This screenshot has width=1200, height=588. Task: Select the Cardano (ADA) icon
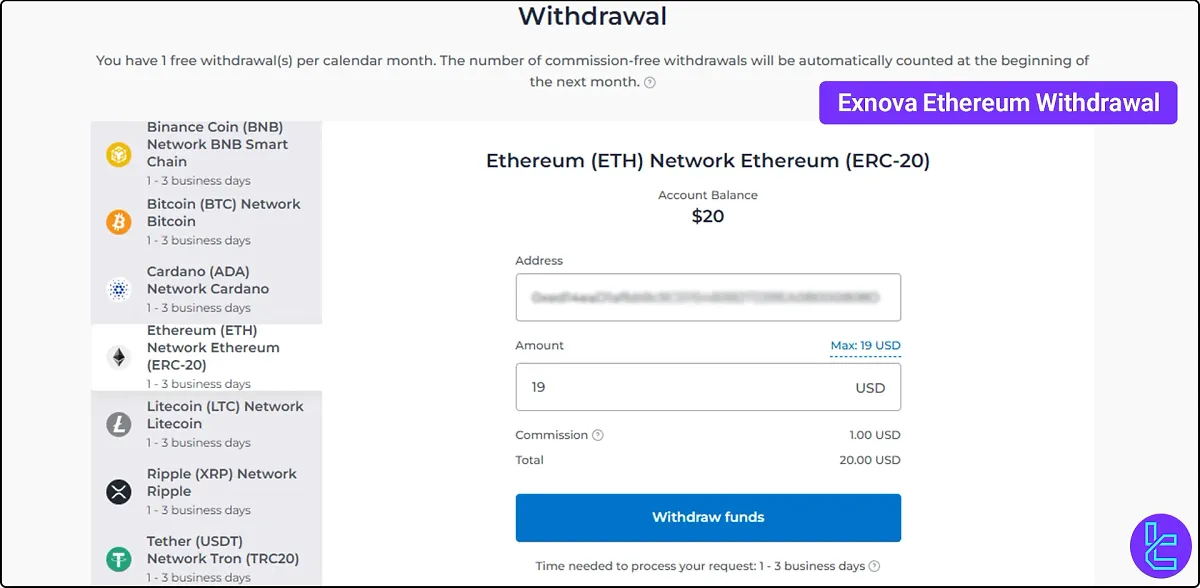point(118,289)
